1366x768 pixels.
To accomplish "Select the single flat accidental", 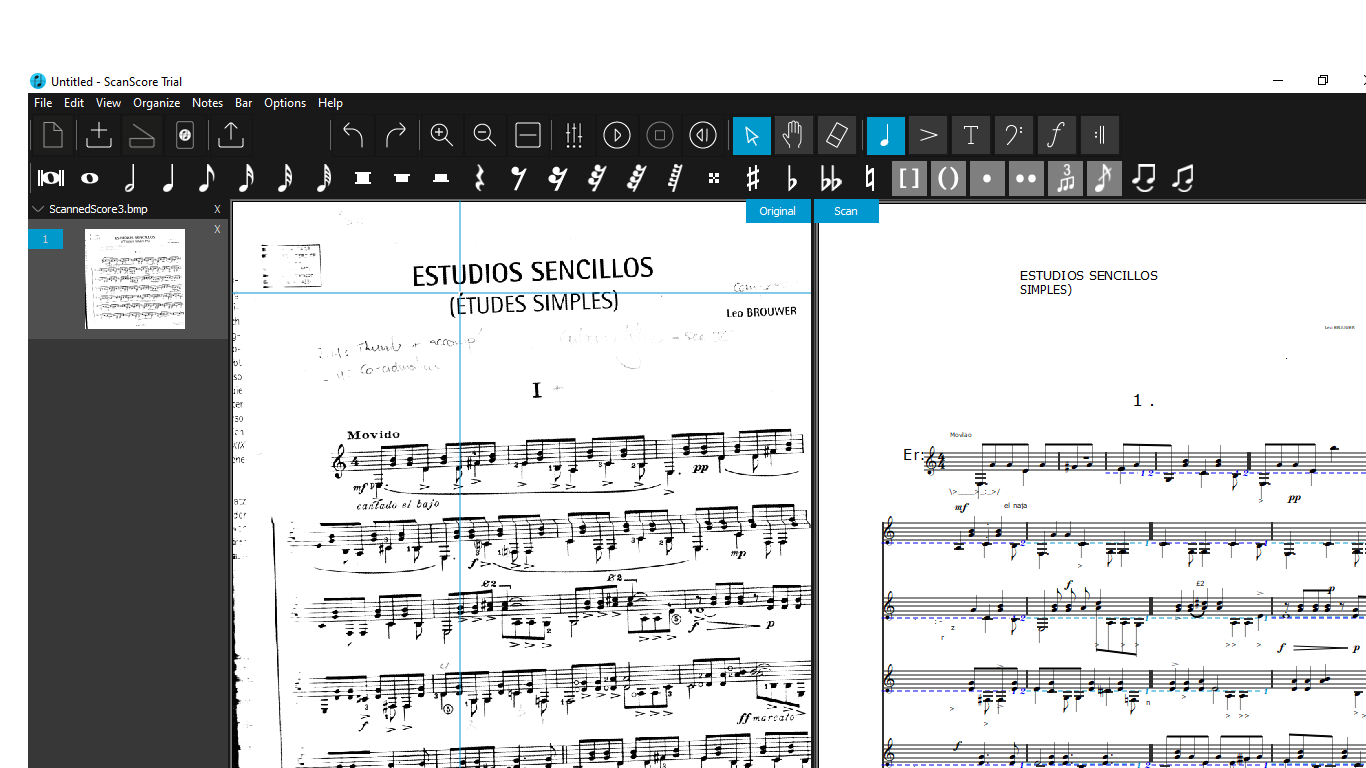I will pyautogui.click(x=792, y=178).
